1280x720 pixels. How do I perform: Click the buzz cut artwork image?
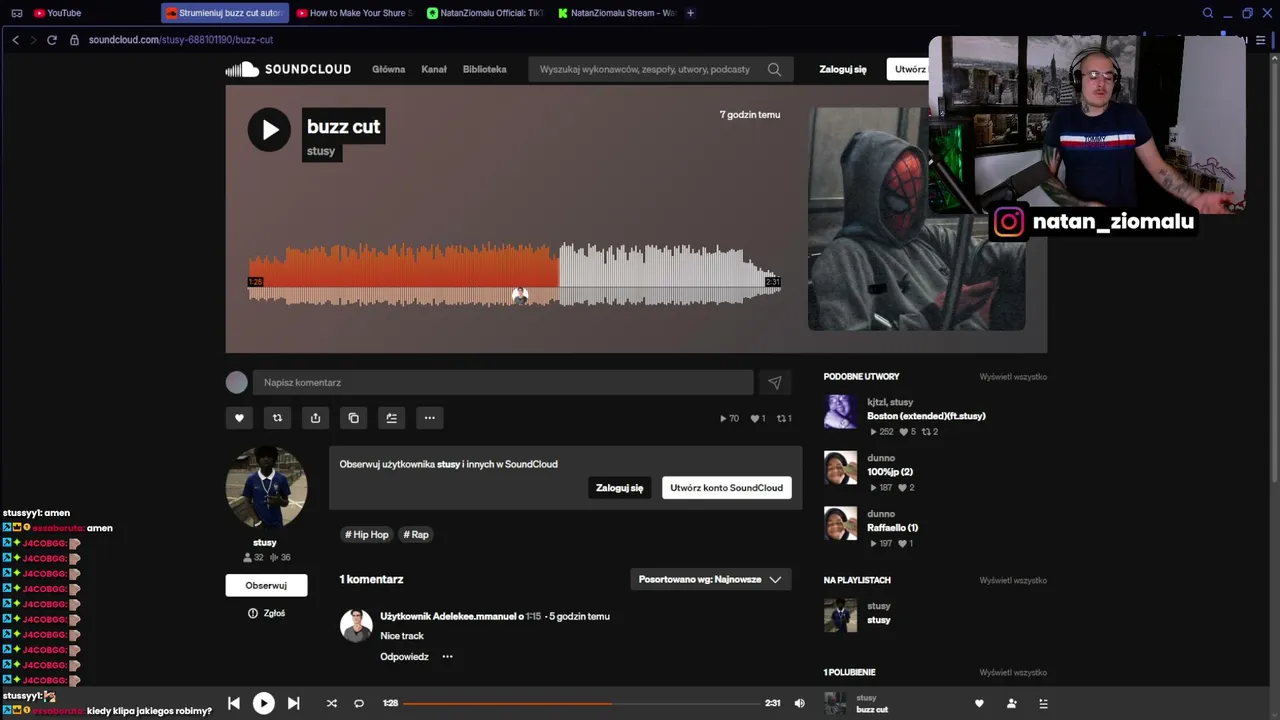click(916, 219)
